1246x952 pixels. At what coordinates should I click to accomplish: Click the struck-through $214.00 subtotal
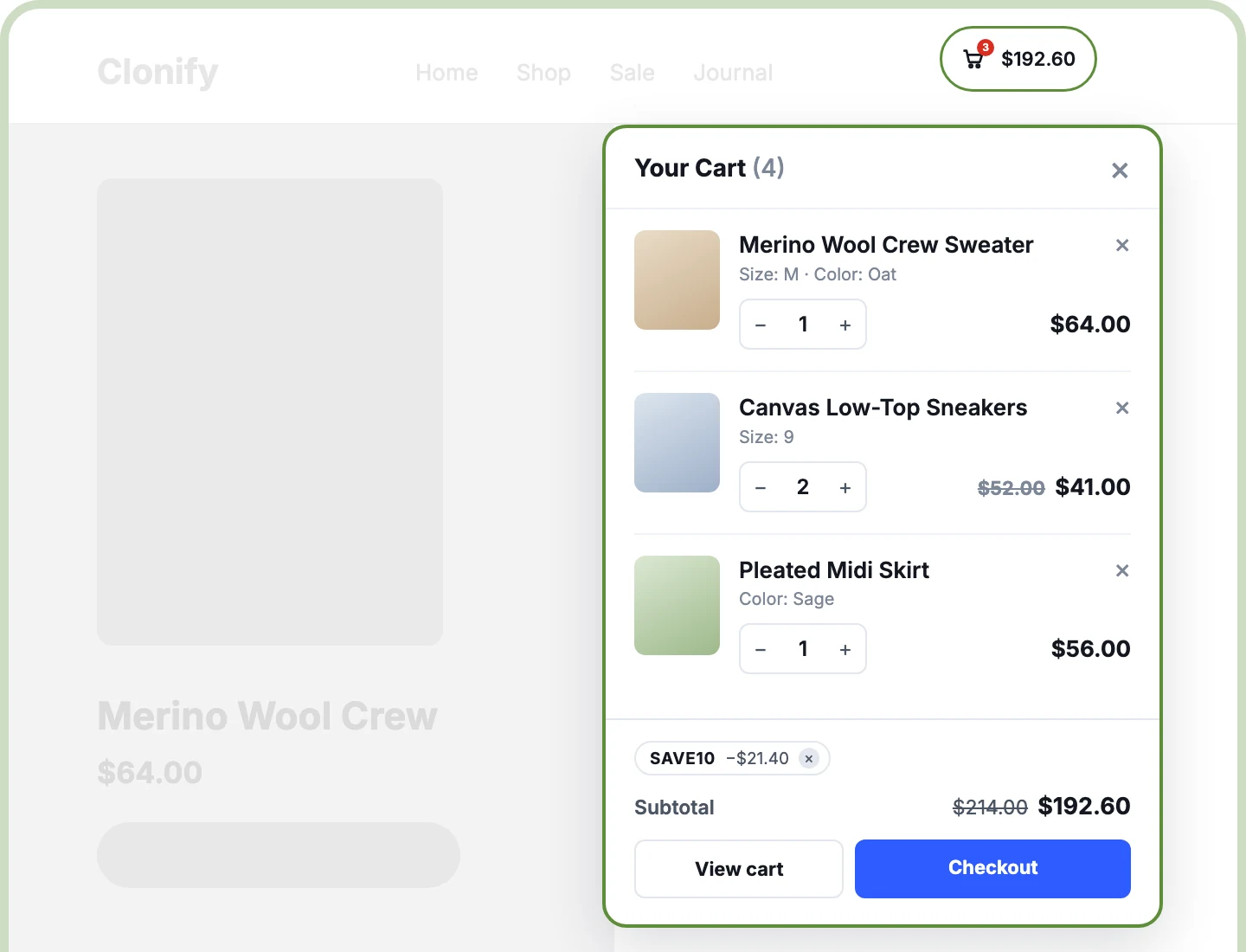coord(990,807)
